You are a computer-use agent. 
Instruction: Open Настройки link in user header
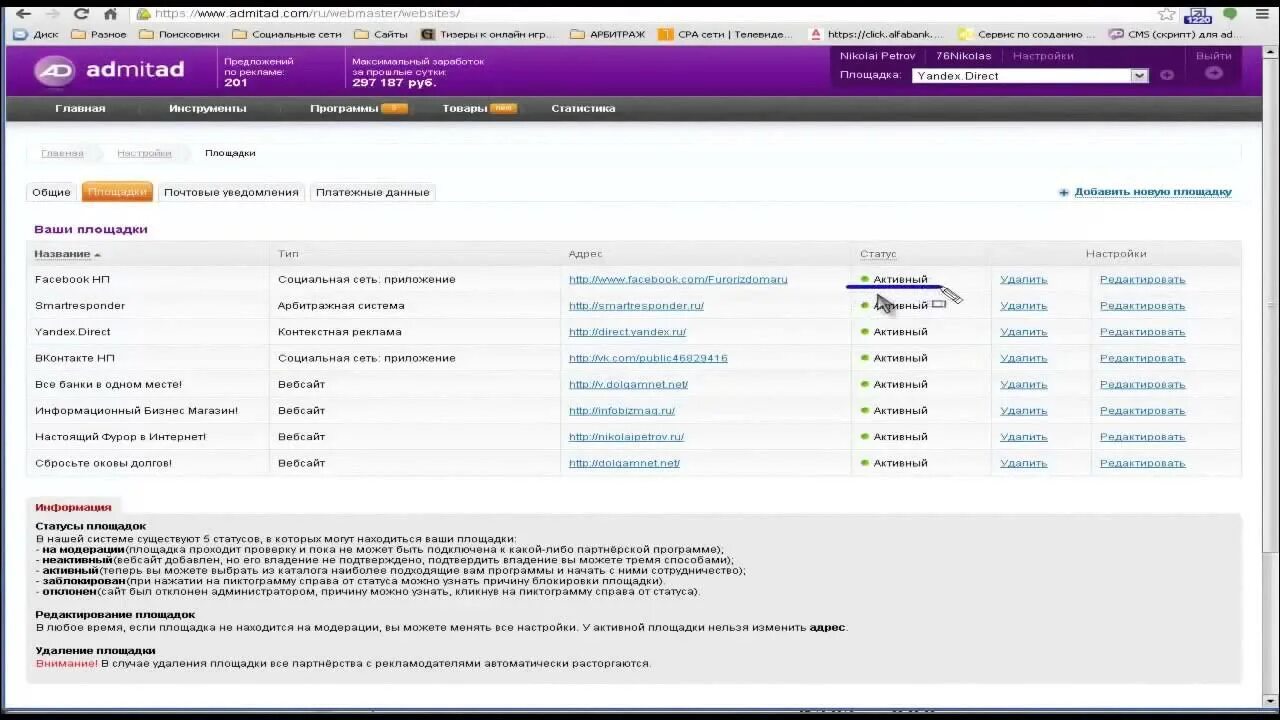click(1043, 56)
